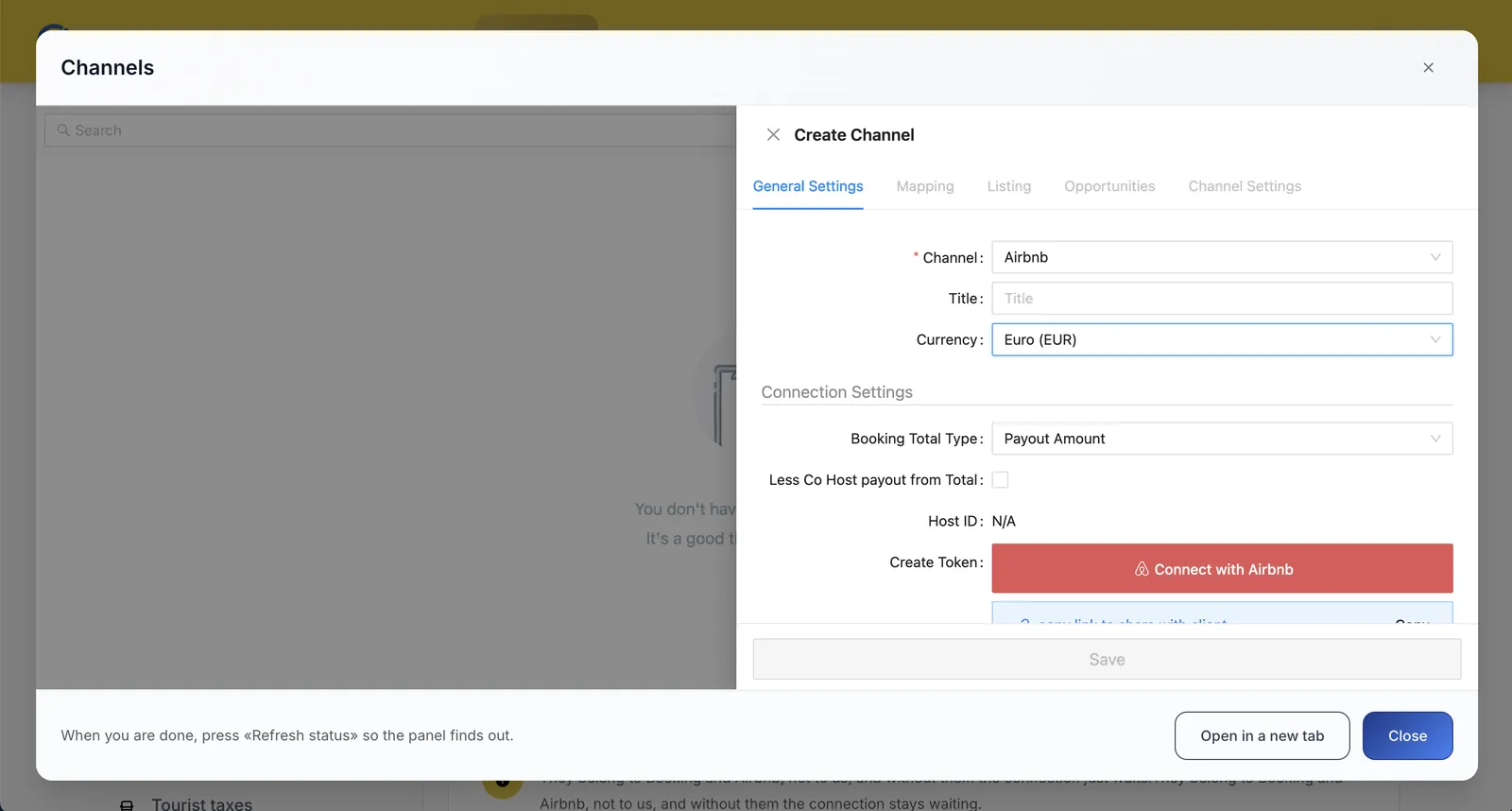Open the Opportunities tab
The width and height of the screenshot is (1512, 811).
pyautogui.click(x=1109, y=186)
